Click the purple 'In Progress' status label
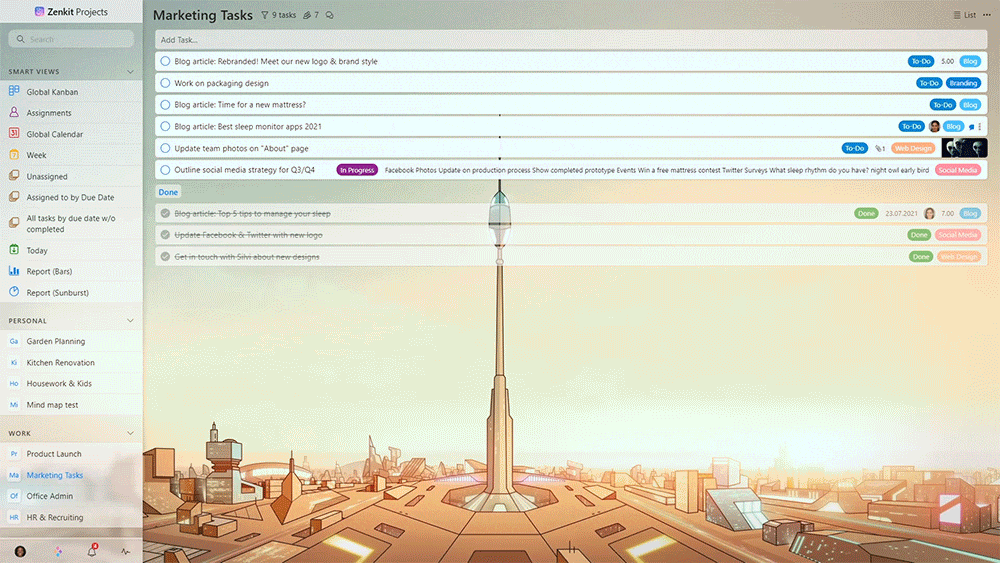 pyautogui.click(x=357, y=170)
